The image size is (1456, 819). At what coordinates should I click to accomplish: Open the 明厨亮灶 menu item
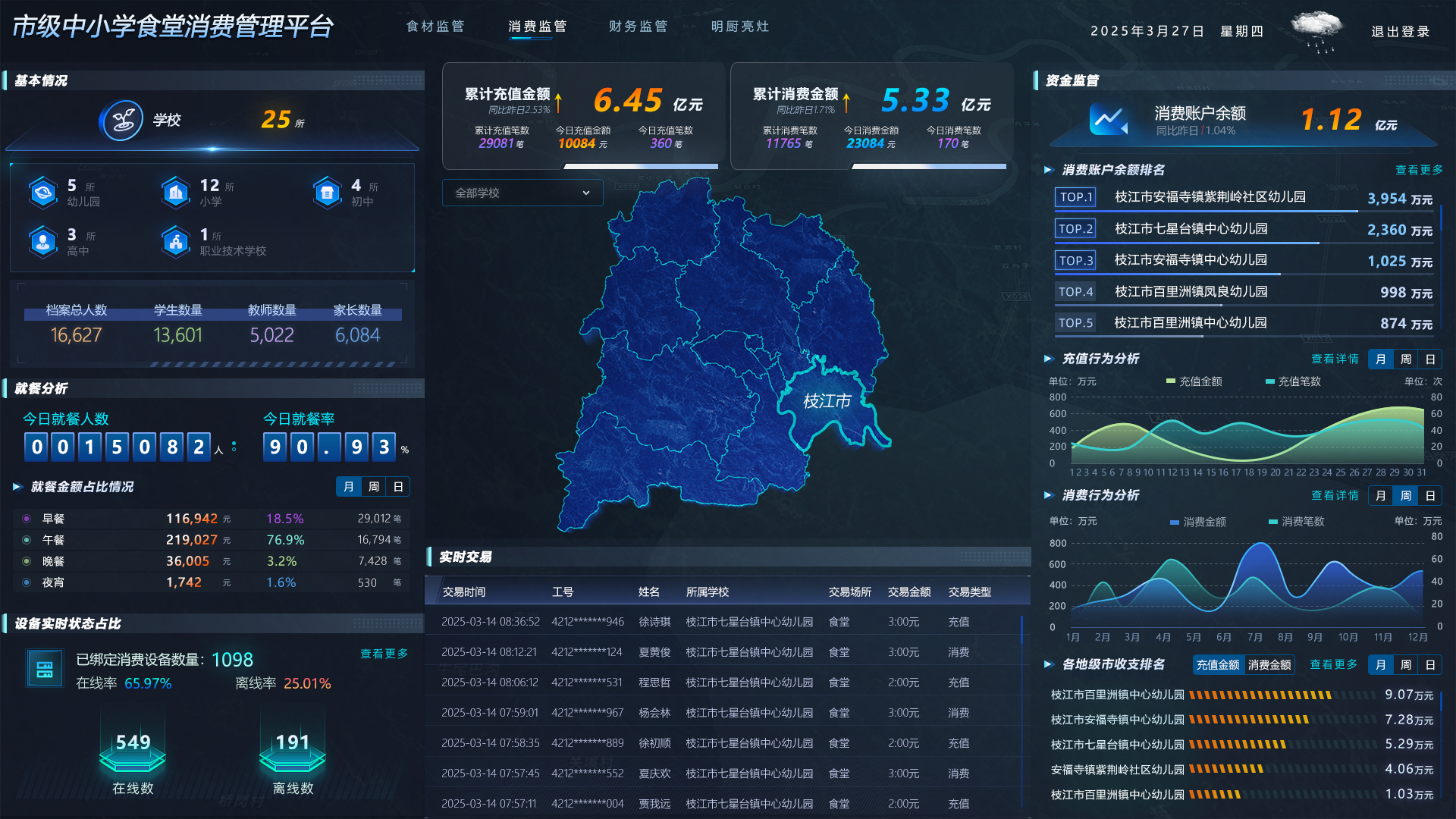pos(739,26)
